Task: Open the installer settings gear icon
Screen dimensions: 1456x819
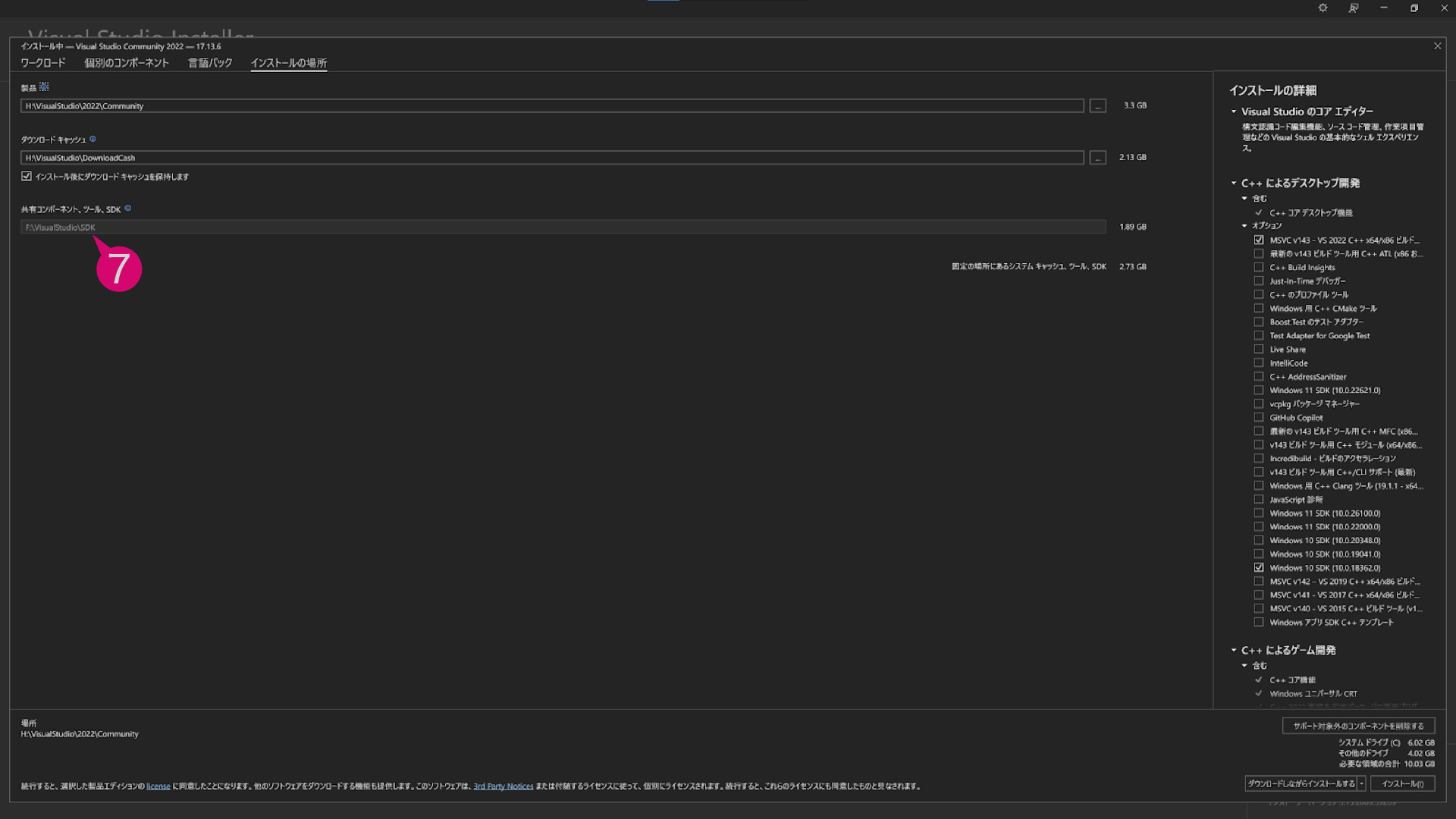Action: tap(1323, 8)
